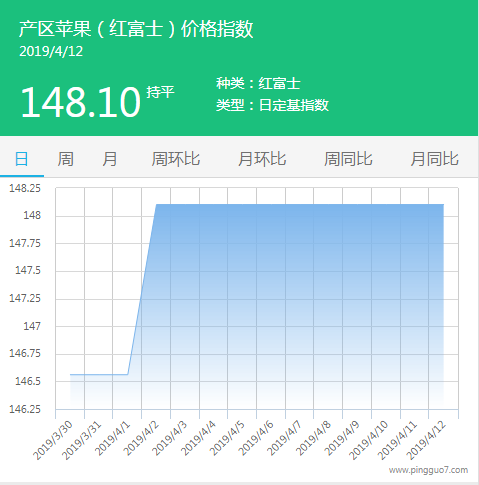This screenshot has height=485, width=479.
Task: Switch to the 月 monthly tab
Action: [110, 159]
